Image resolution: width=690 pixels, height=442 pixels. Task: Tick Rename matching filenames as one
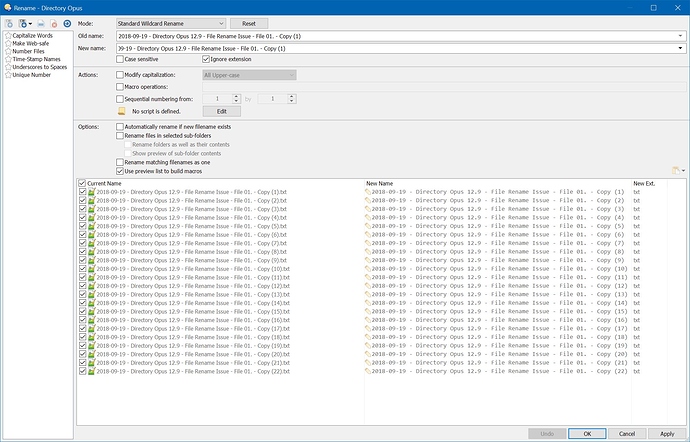coord(120,162)
